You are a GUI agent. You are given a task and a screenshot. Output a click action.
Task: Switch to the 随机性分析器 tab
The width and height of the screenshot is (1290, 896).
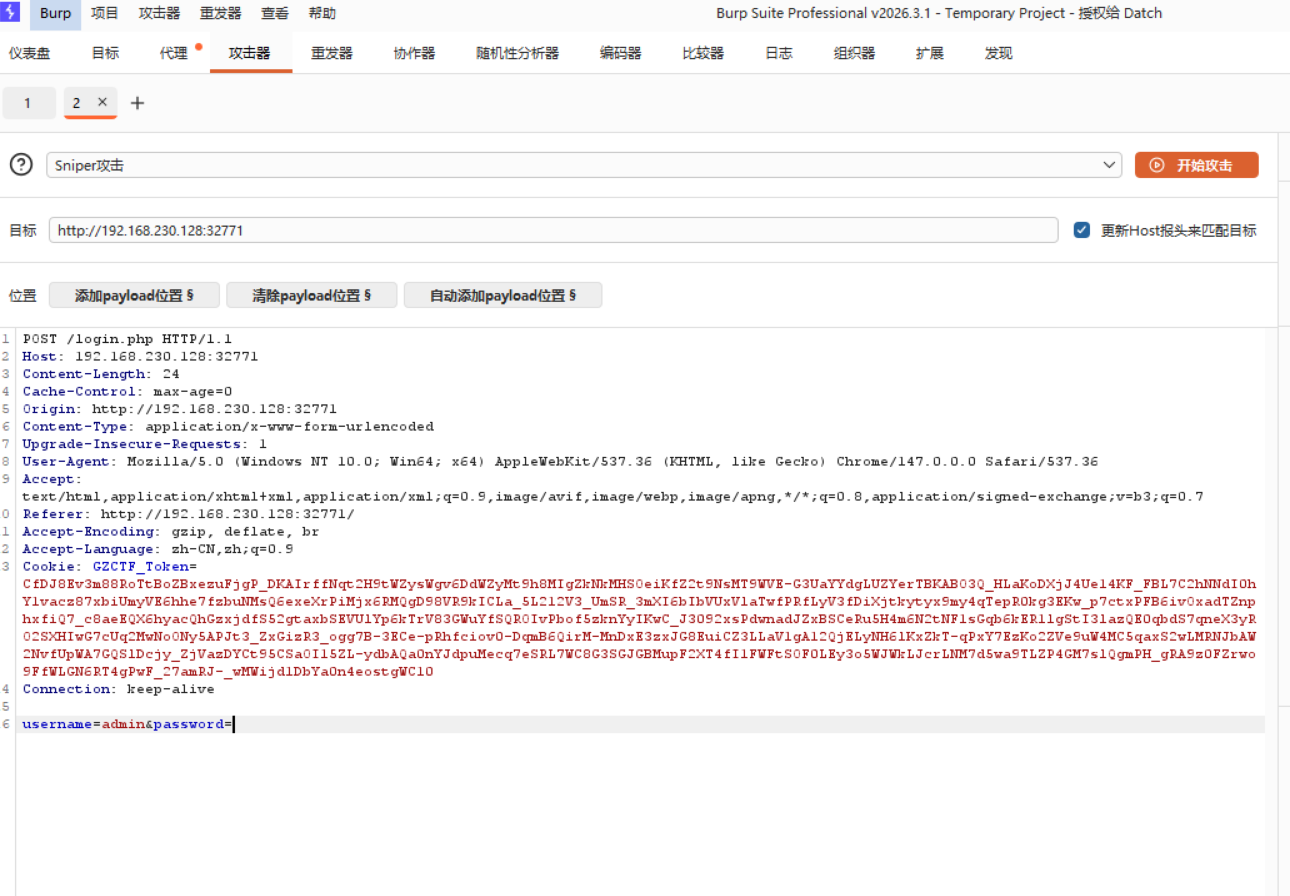[x=517, y=53]
